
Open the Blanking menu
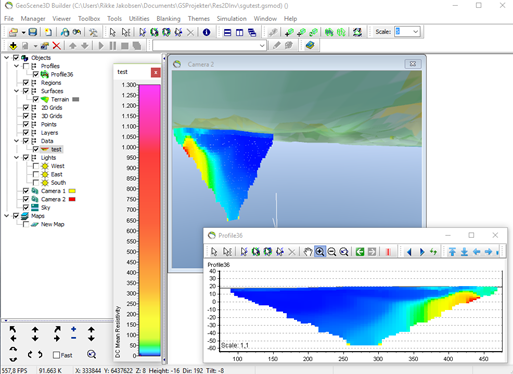[x=168, y=19]
